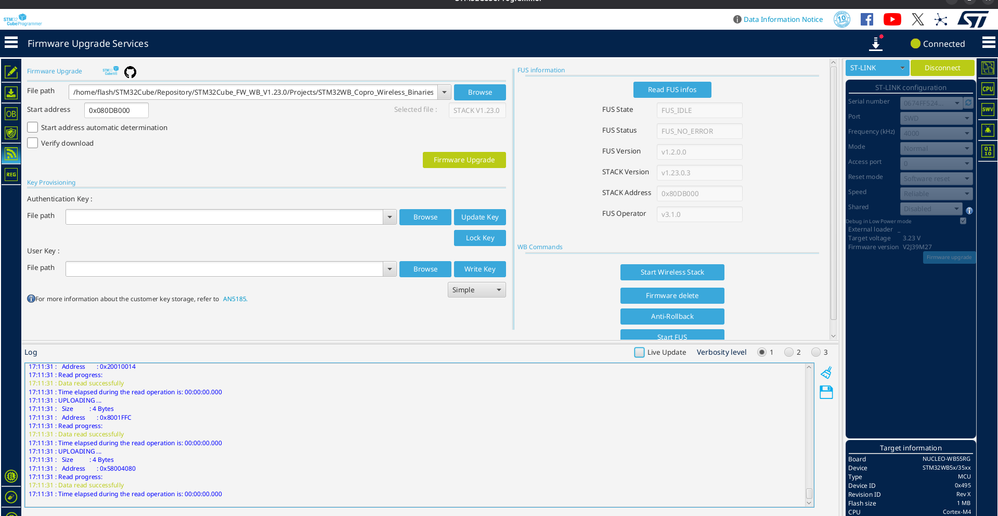Viewport: 998px width, 516px height.
Task: Select verbosity level 1 radio button
Action: tap(761, 352)
